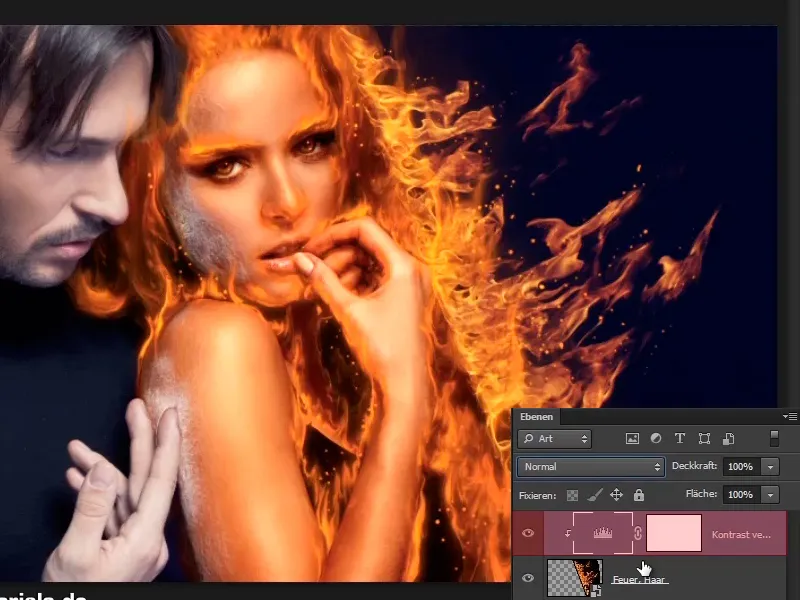Click the Deckkraft 100% value field
The height and width of the screenshot is (600, 800).
point(741,467)
